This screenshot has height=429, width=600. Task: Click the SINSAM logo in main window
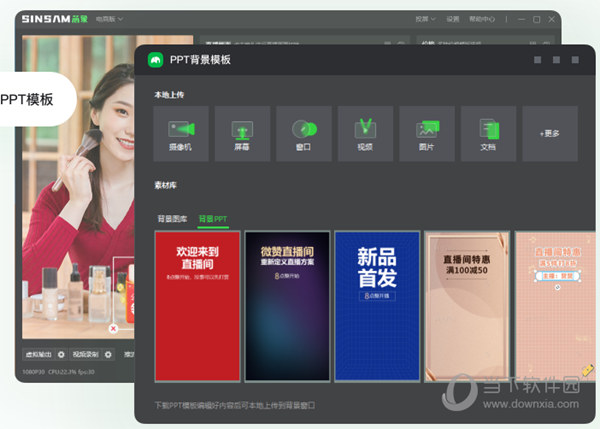click(55, 19)
